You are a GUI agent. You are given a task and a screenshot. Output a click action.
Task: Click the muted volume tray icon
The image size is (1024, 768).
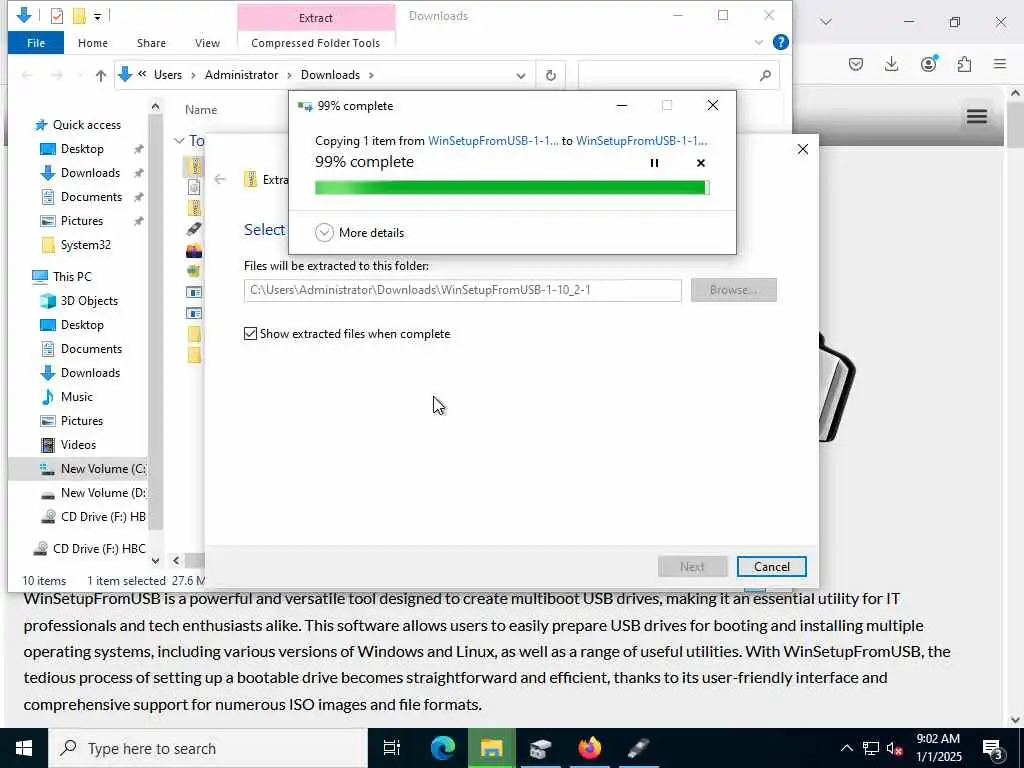(893, 748)
